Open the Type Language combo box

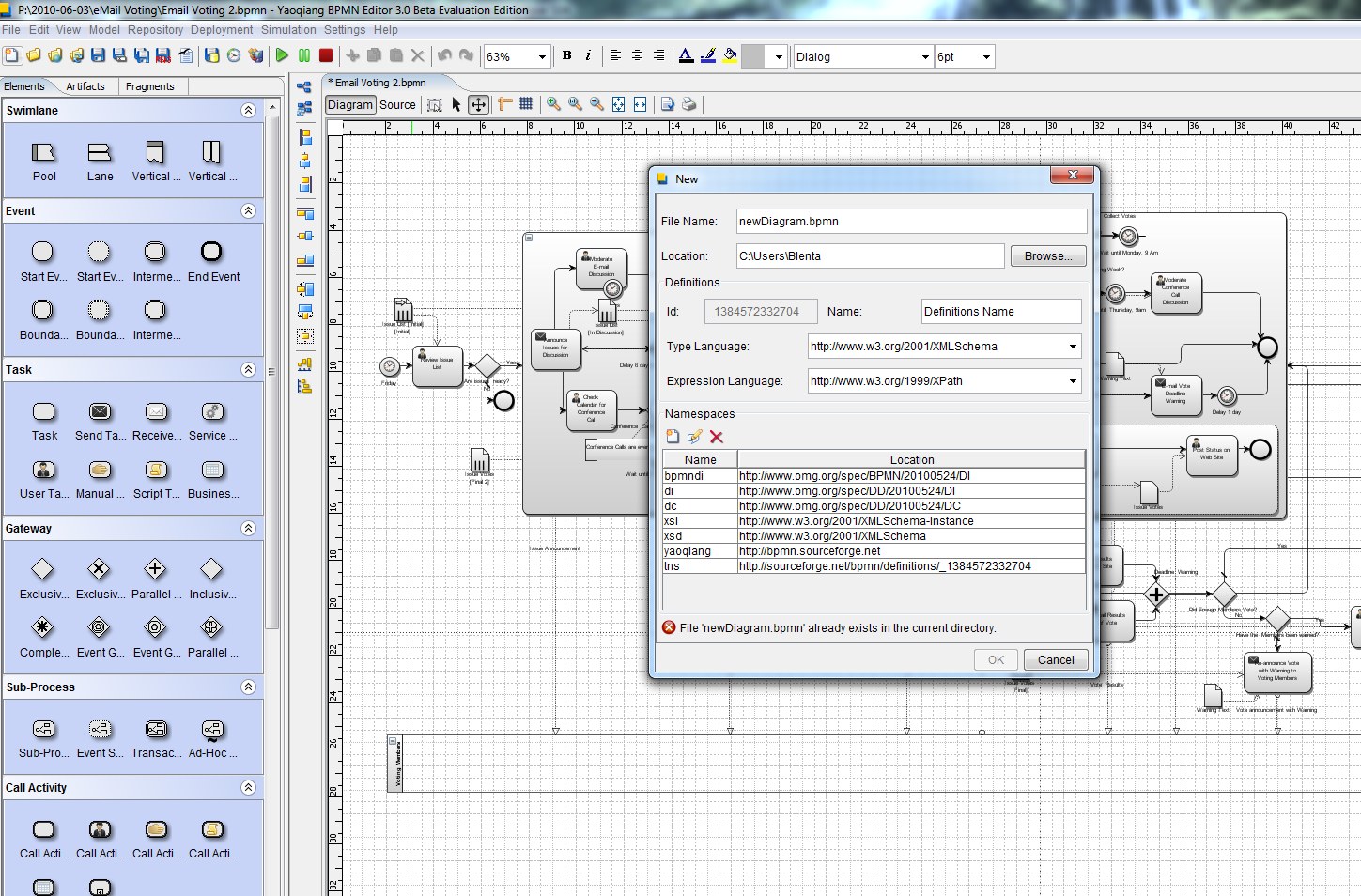(x=945, y=347)
